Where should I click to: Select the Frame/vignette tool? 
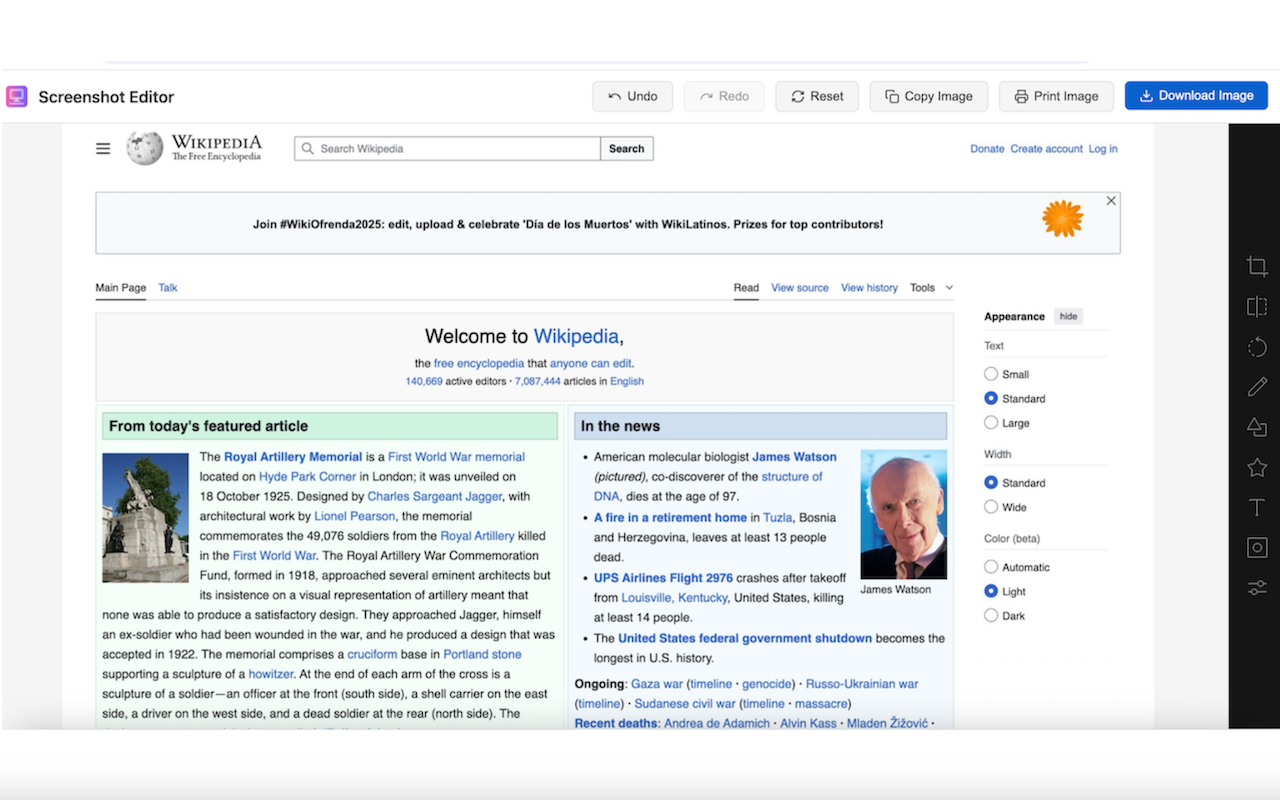(x=1257, y=548)
